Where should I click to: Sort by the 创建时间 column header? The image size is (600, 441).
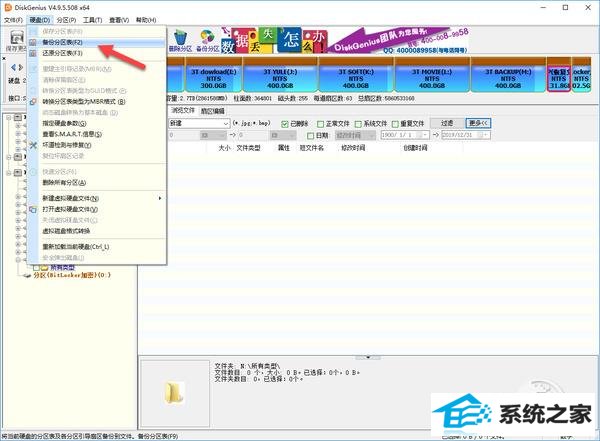[415, 148]
